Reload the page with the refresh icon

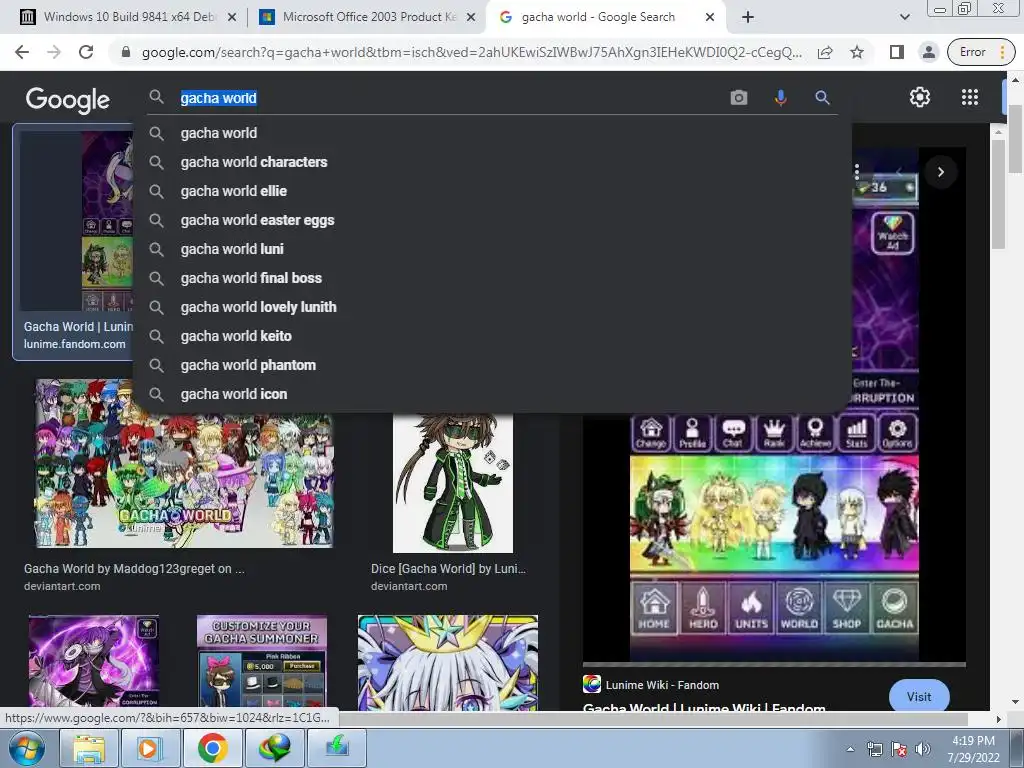86,52
